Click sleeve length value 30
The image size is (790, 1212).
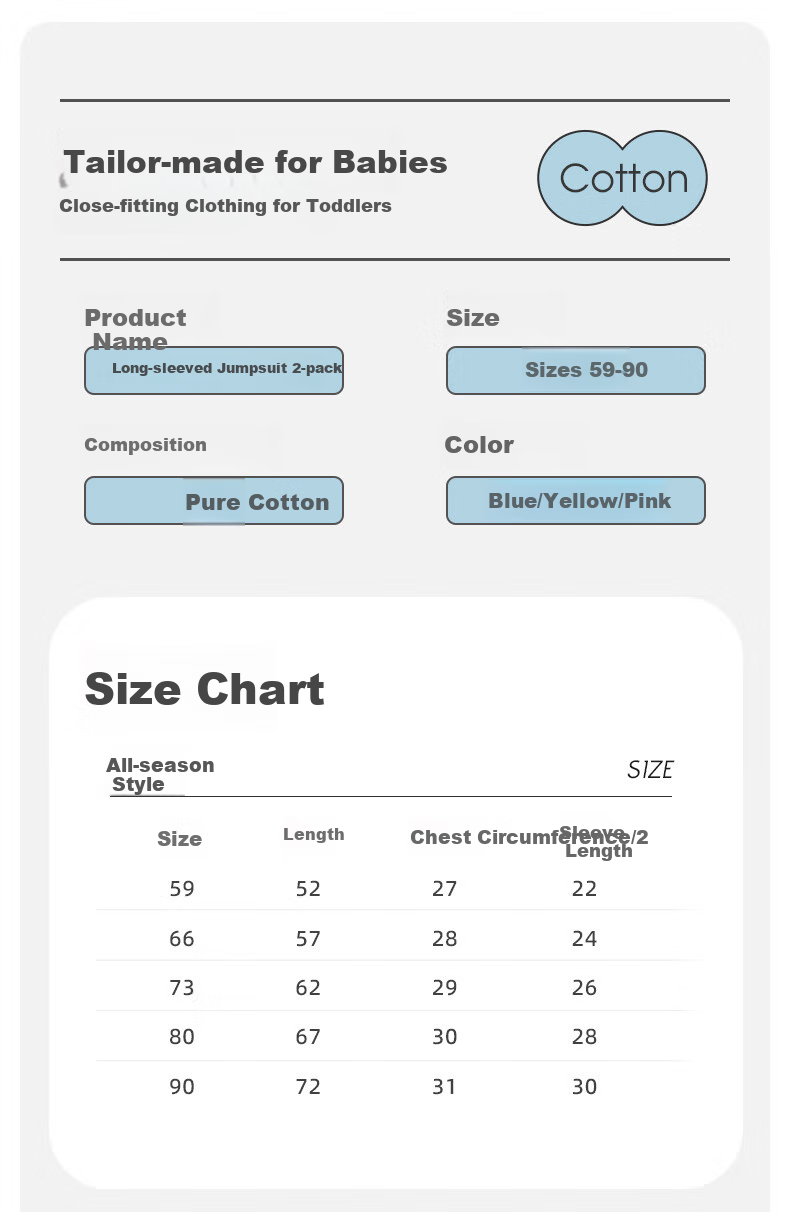coord(584,1086)
